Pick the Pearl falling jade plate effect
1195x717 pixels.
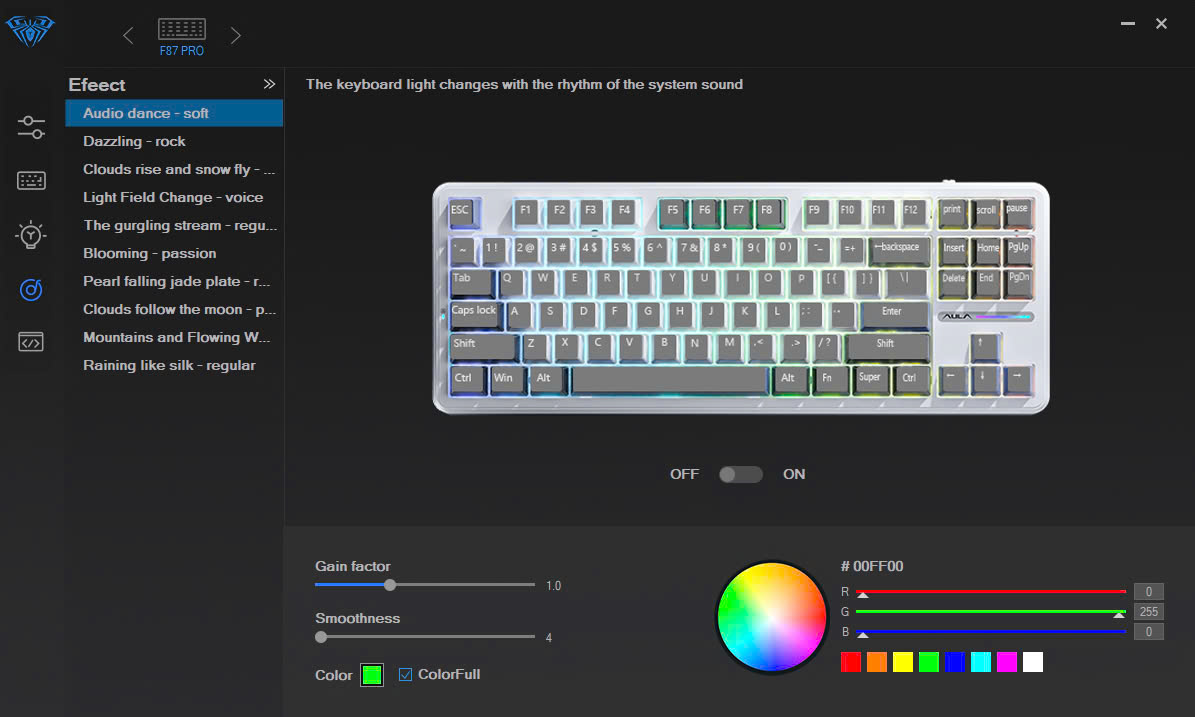(174, 281)
